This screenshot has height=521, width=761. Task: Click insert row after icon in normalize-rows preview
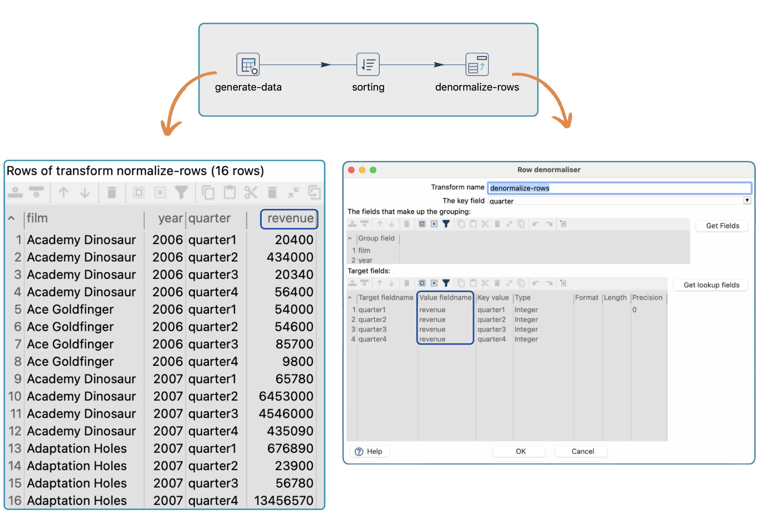pyautogui.click(x=36, y=192)
